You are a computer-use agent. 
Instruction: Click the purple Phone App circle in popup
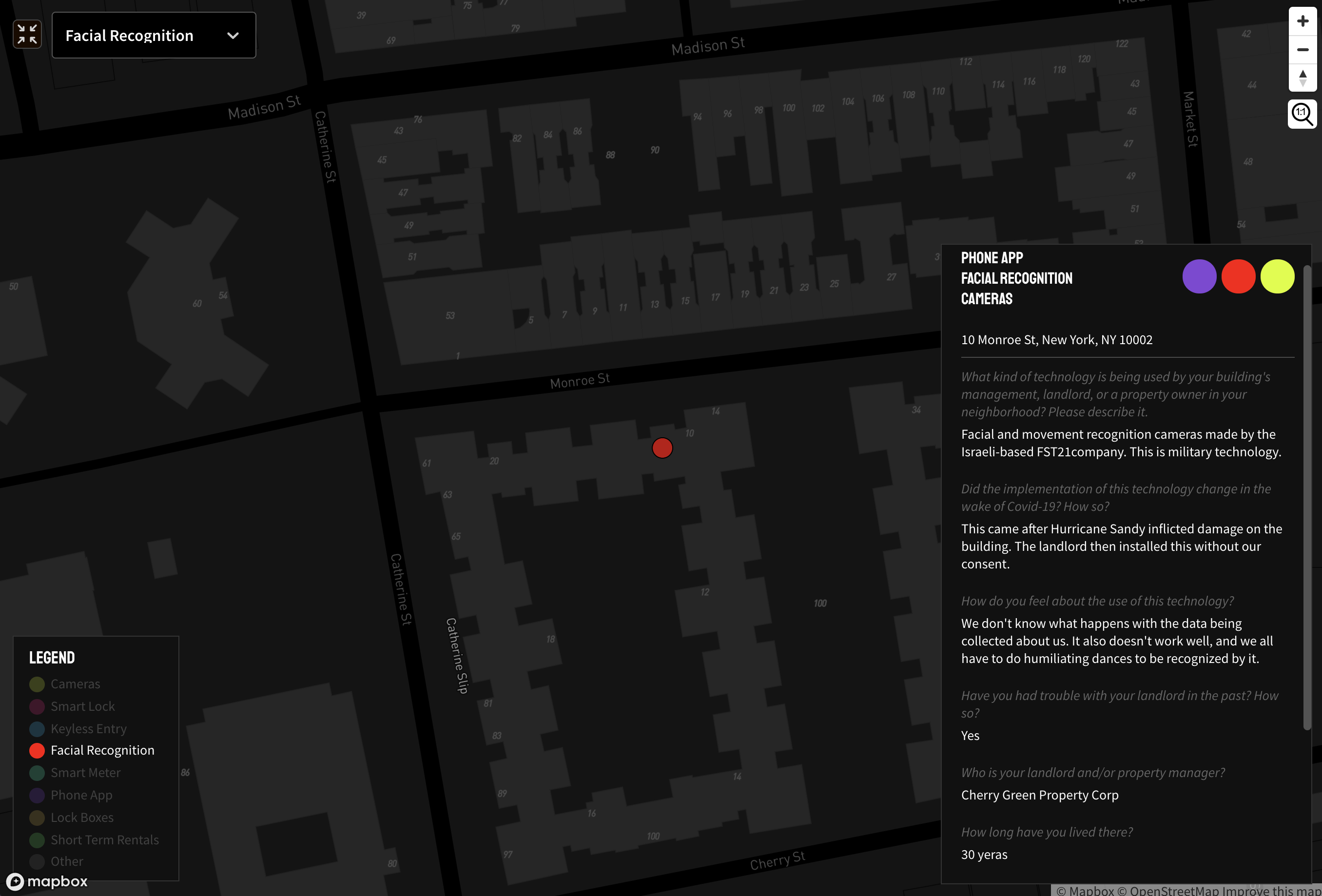[1199, 276]
